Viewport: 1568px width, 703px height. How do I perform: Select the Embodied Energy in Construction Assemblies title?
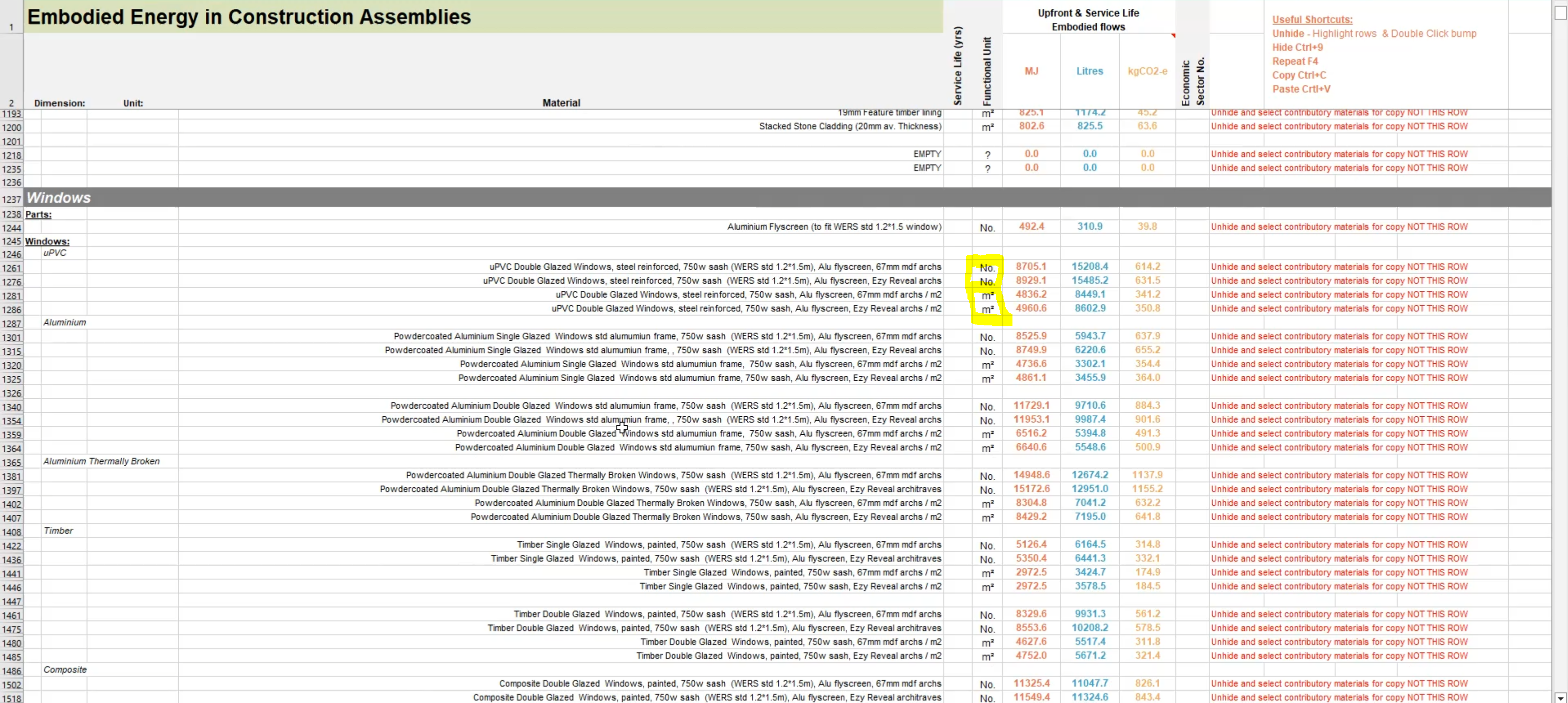pos(249,17)
